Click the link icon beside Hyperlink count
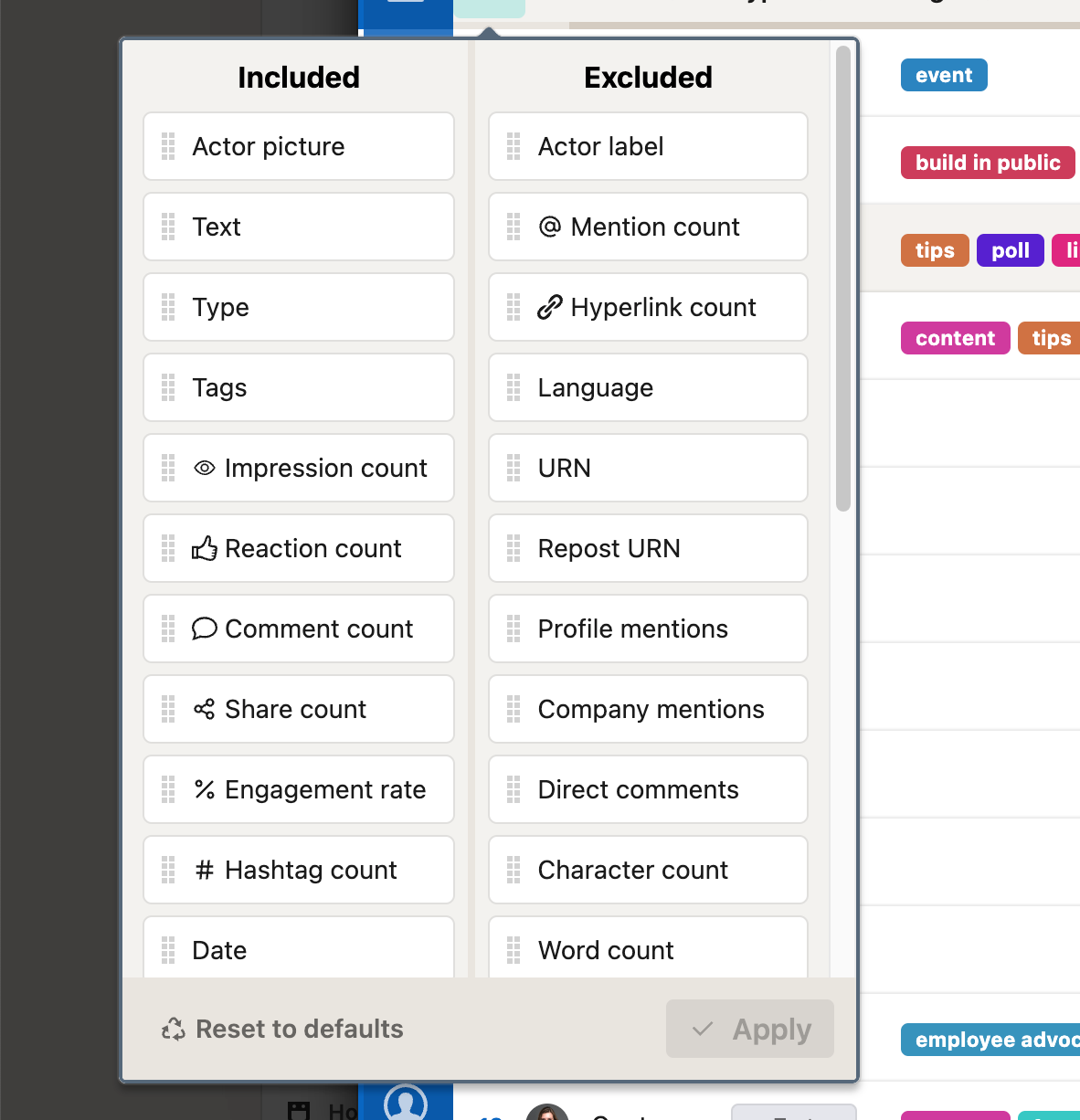The width and height of the screenshot is (1080, 1120). click(549, 307)
